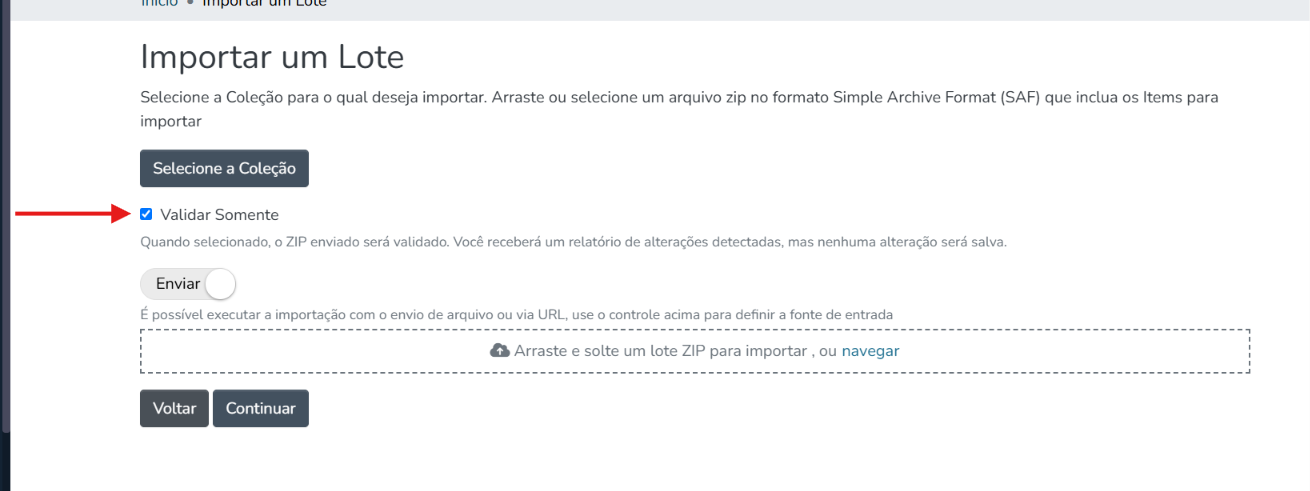Click the cloud upload icon
Image resolution: width=1310 pixels, height=491 pixels.
(x=499, y=351)
